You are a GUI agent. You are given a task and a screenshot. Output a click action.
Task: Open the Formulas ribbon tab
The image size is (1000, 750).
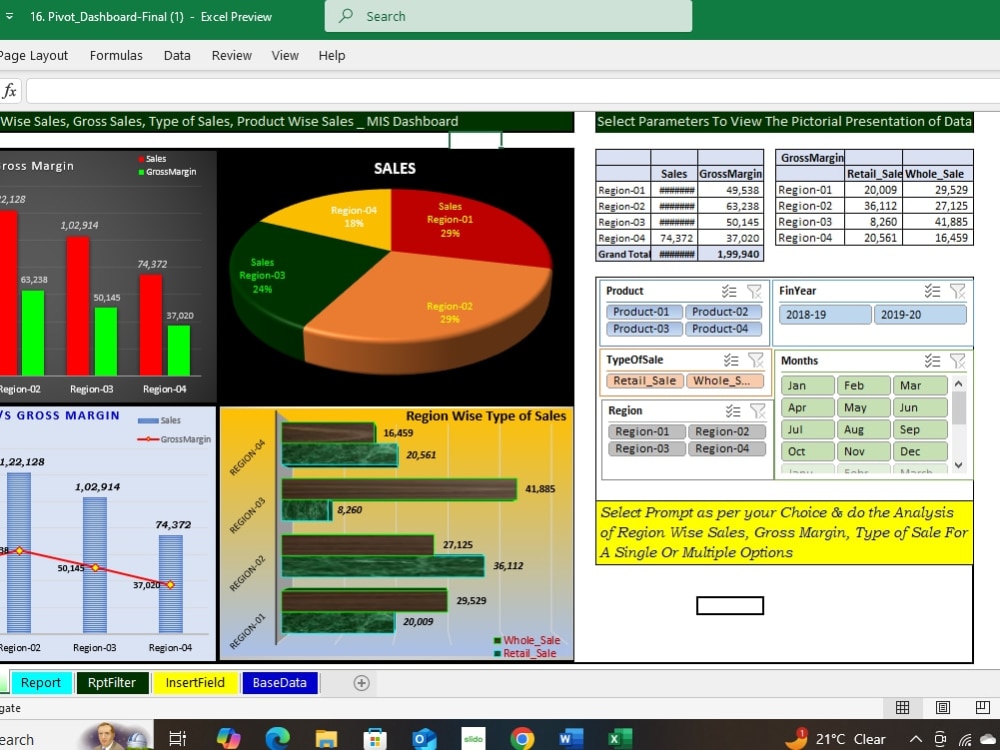116,55
